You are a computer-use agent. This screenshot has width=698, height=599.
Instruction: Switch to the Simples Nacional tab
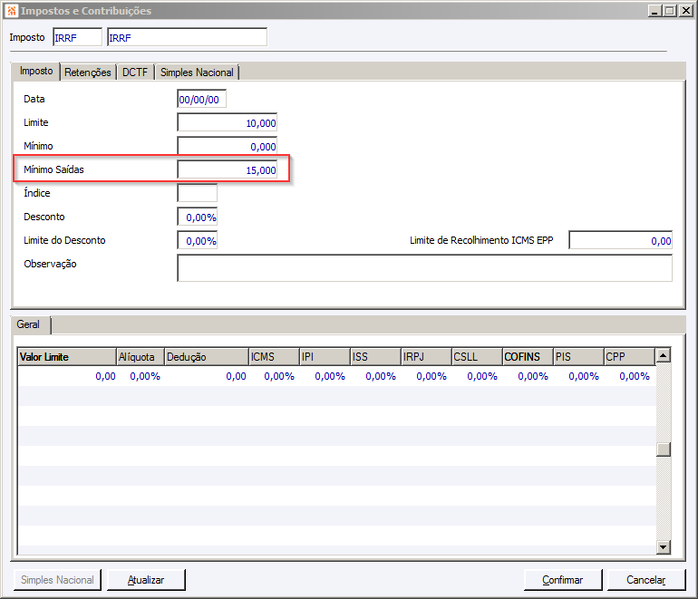197,72
